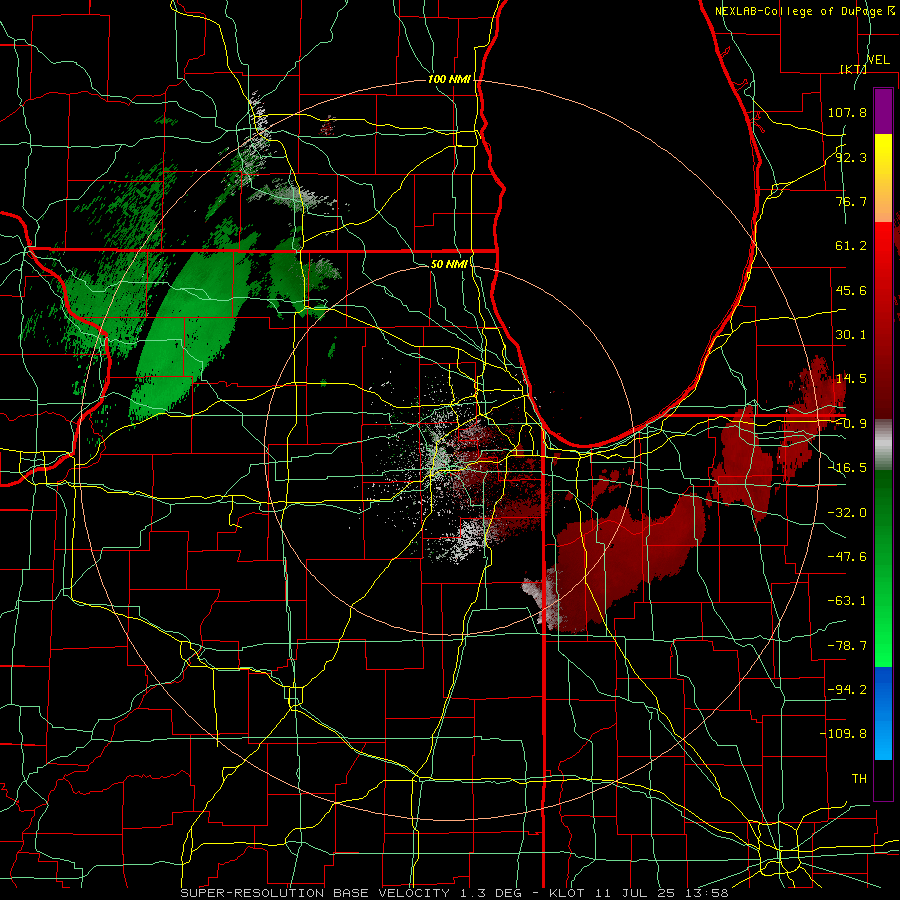Click the TH threshold legend label
This screenshot has width=900, height=900.
pos(859,779)
